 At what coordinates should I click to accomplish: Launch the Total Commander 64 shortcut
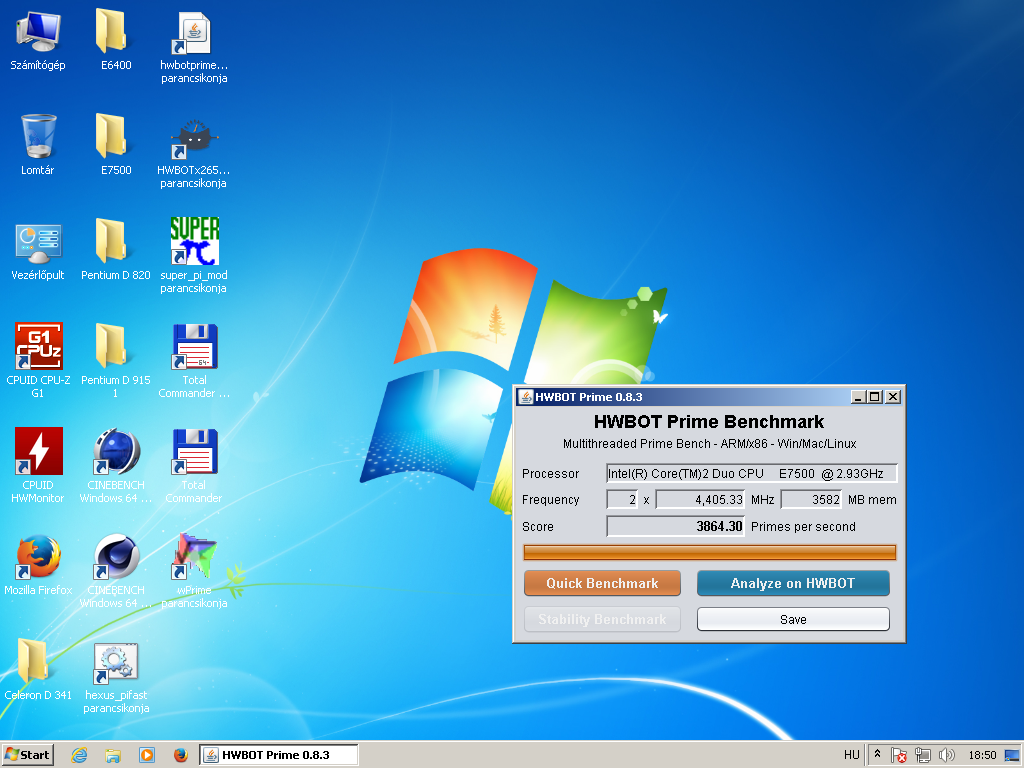194,360
